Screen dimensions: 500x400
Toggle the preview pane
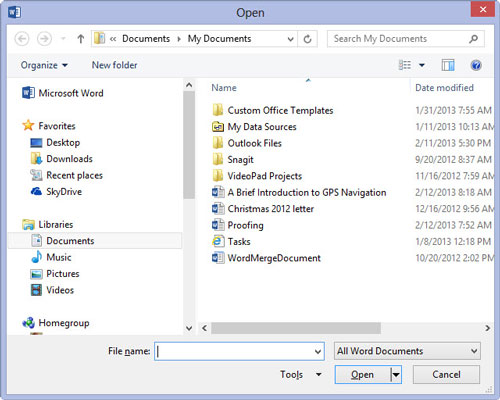[448, 65]
